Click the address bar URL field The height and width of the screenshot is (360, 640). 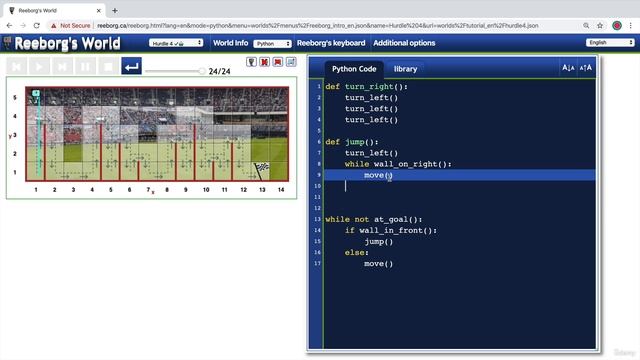click(318, 26)
